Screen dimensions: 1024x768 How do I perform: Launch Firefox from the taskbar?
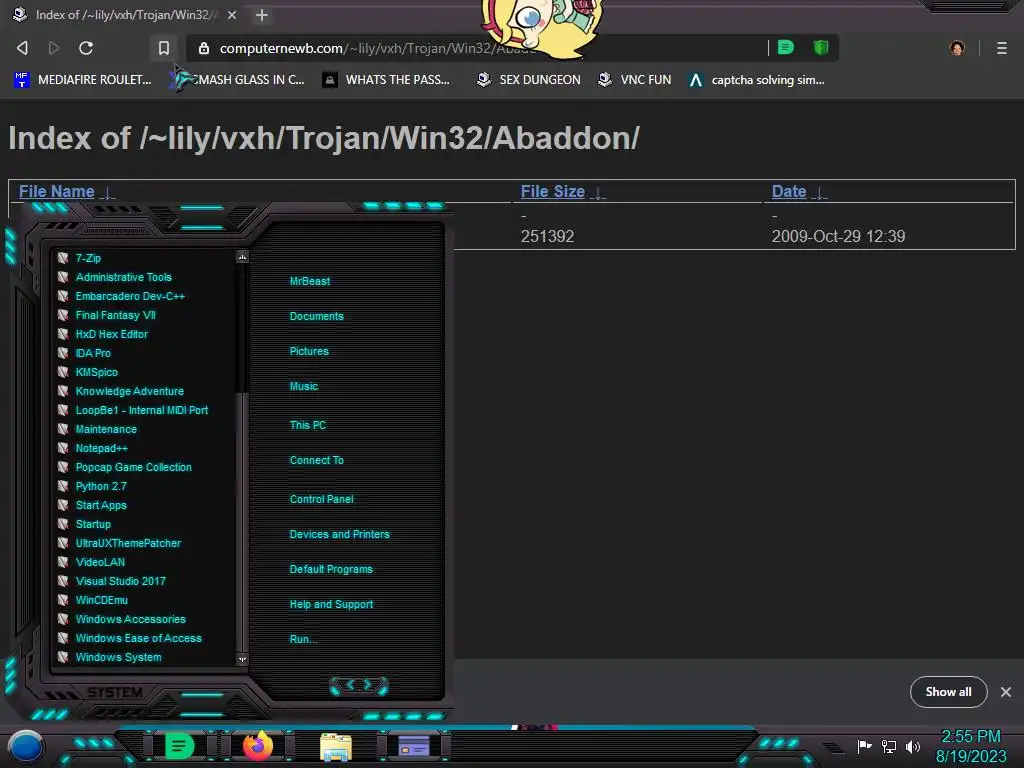258,746
